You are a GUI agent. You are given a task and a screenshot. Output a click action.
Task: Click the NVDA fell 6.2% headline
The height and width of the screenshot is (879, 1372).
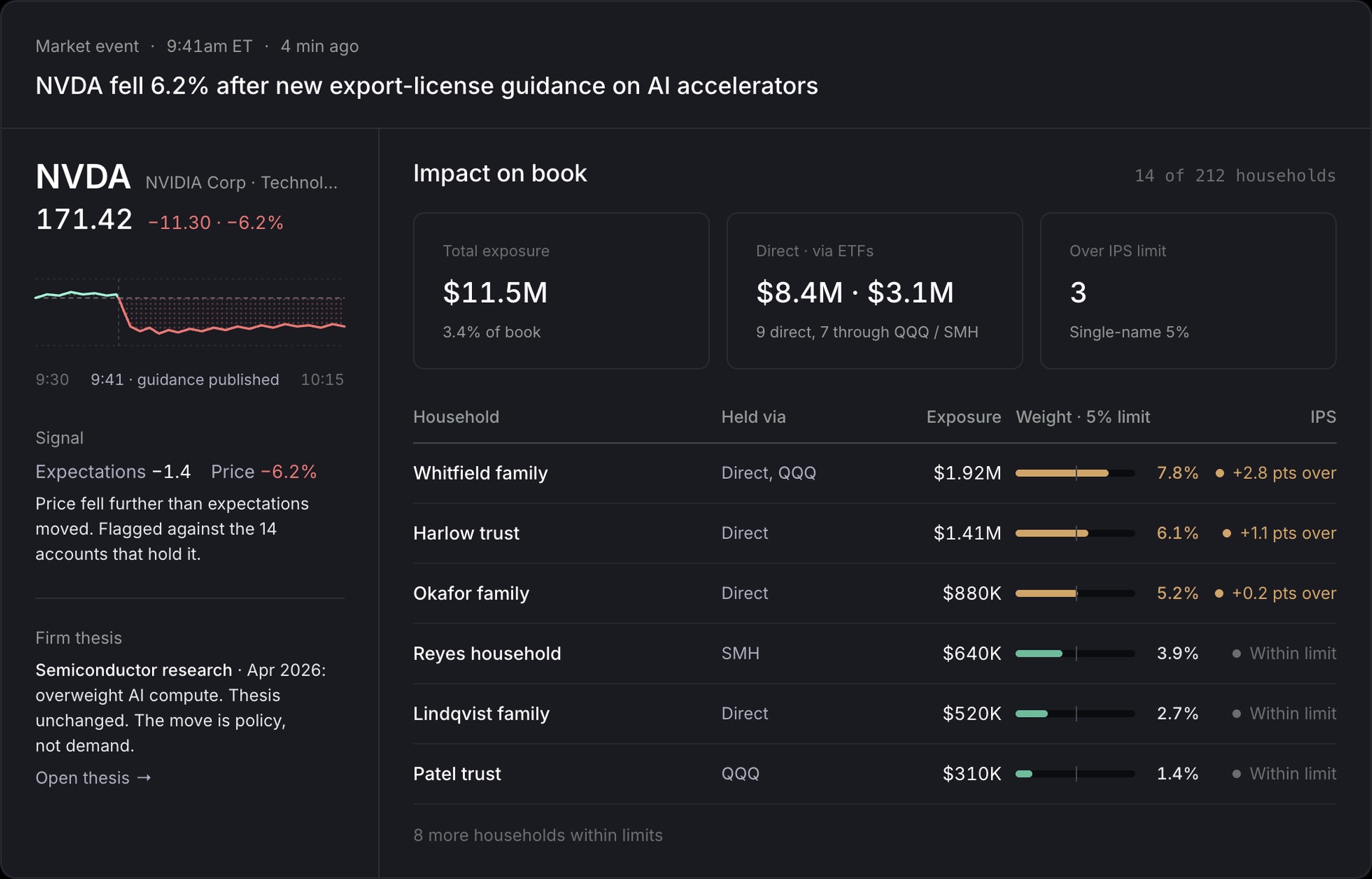point(427,86)
